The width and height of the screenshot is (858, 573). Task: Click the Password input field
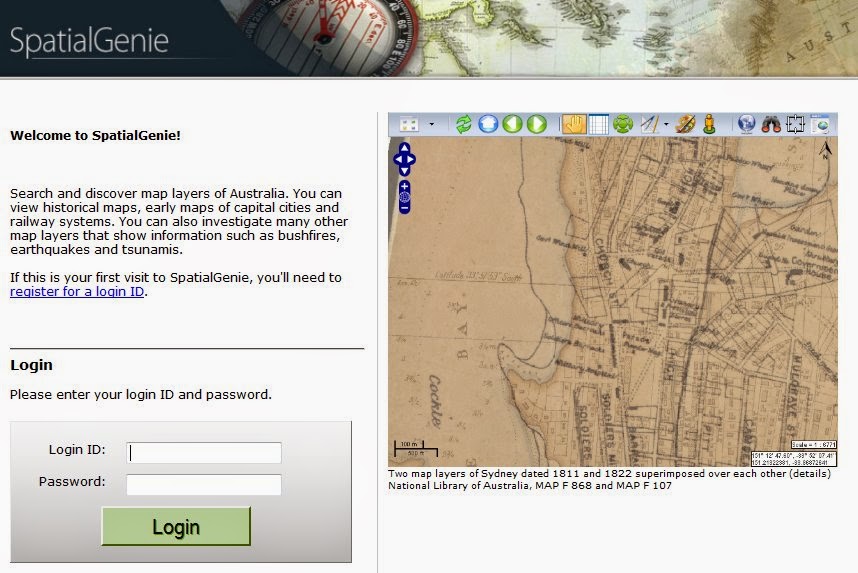(x=204, y=485)
